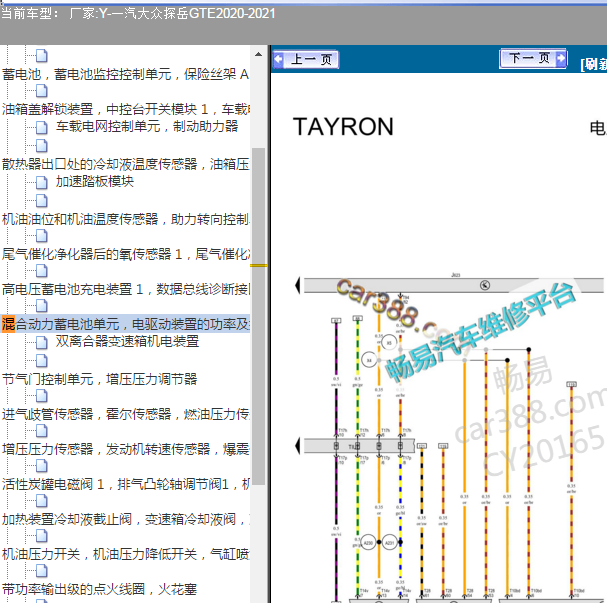This screenshot has width=607, height=603.
Task: Click the TAYRON diagram title
Action: (x=343, y=127)
